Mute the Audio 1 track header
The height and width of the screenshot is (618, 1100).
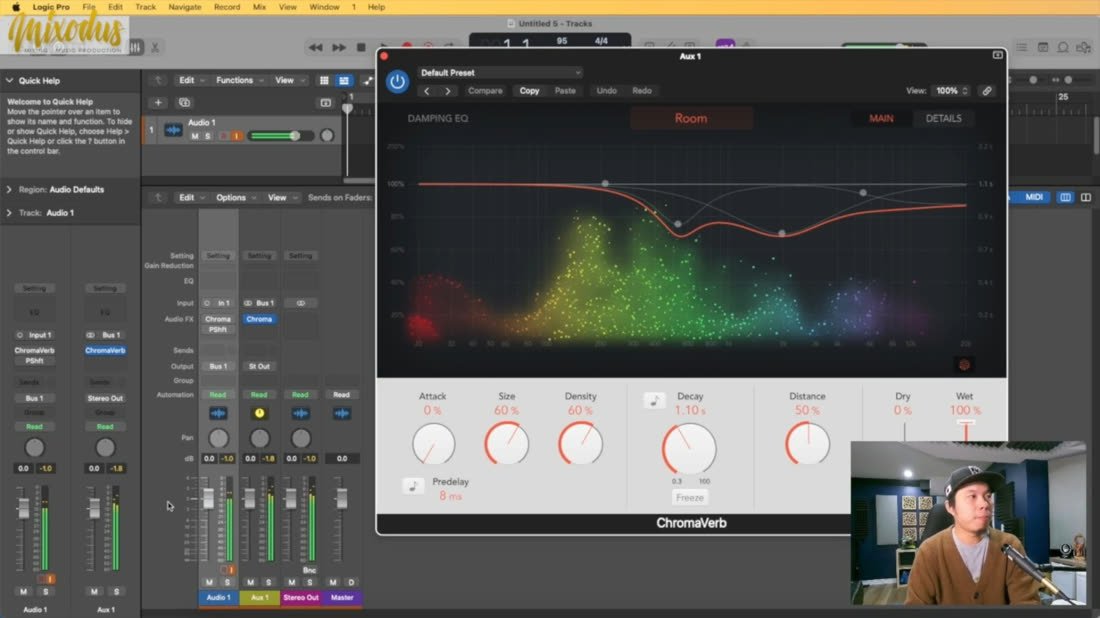pos(194,136)
